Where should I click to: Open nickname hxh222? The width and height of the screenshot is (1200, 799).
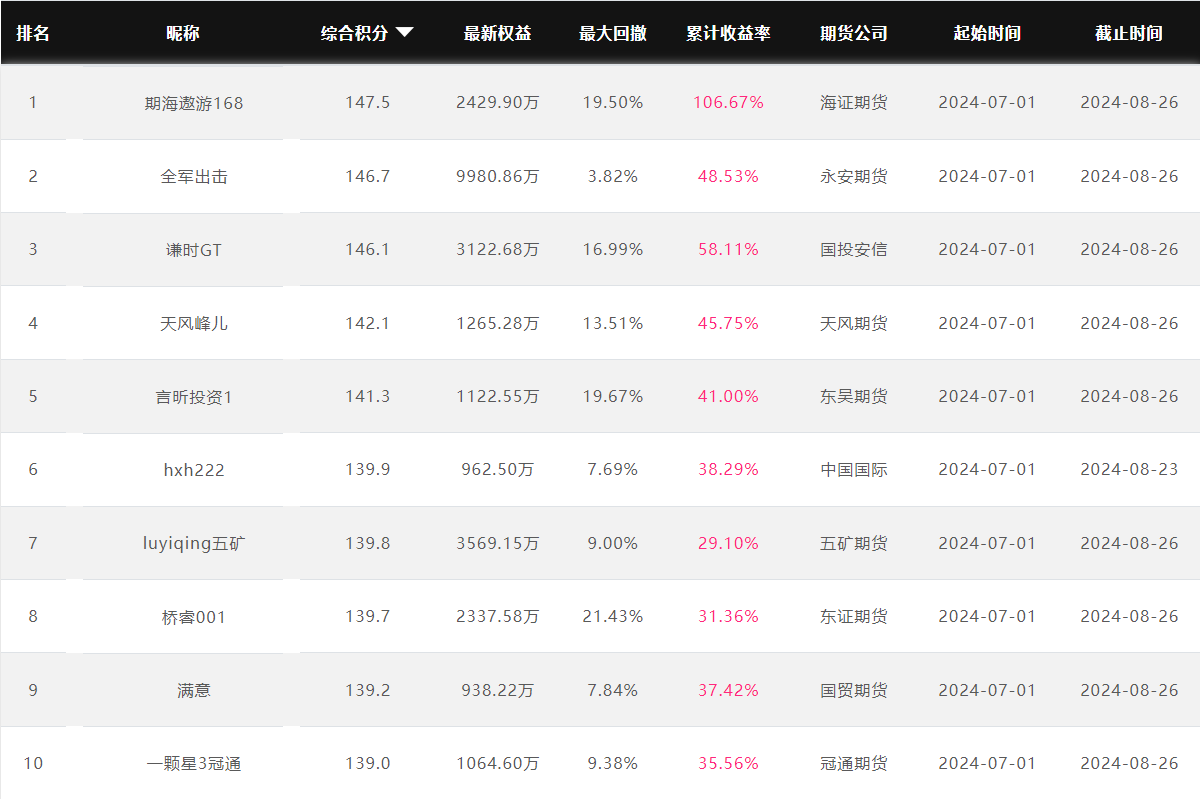click(194, 470)
